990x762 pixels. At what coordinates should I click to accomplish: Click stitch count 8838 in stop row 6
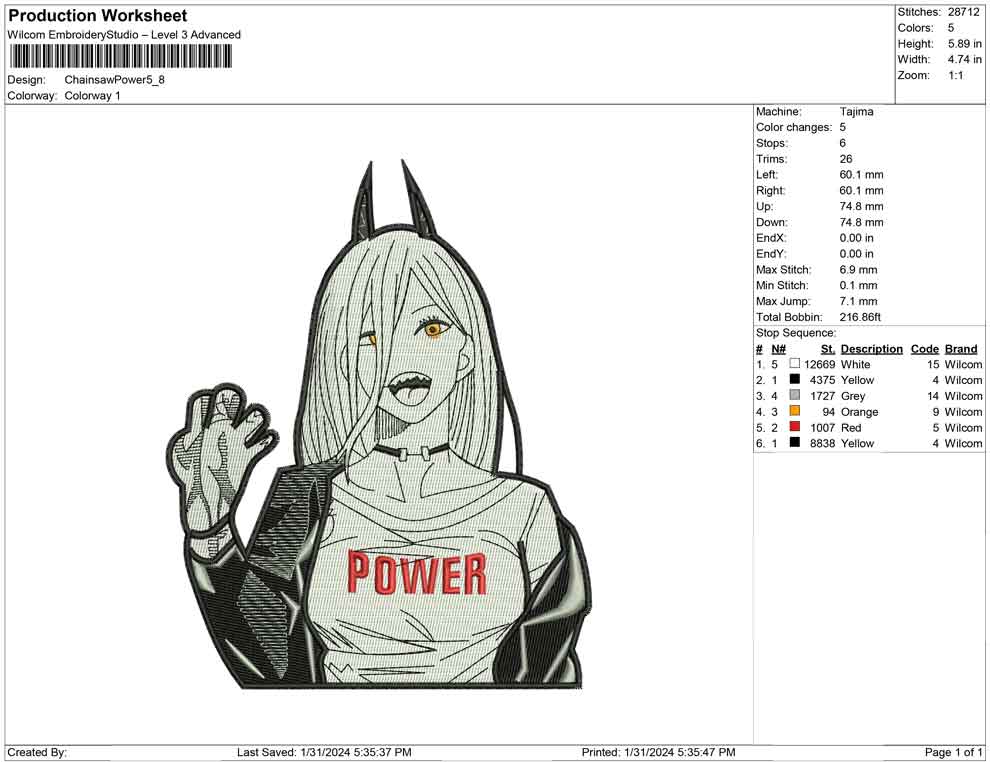coord(823,443)
